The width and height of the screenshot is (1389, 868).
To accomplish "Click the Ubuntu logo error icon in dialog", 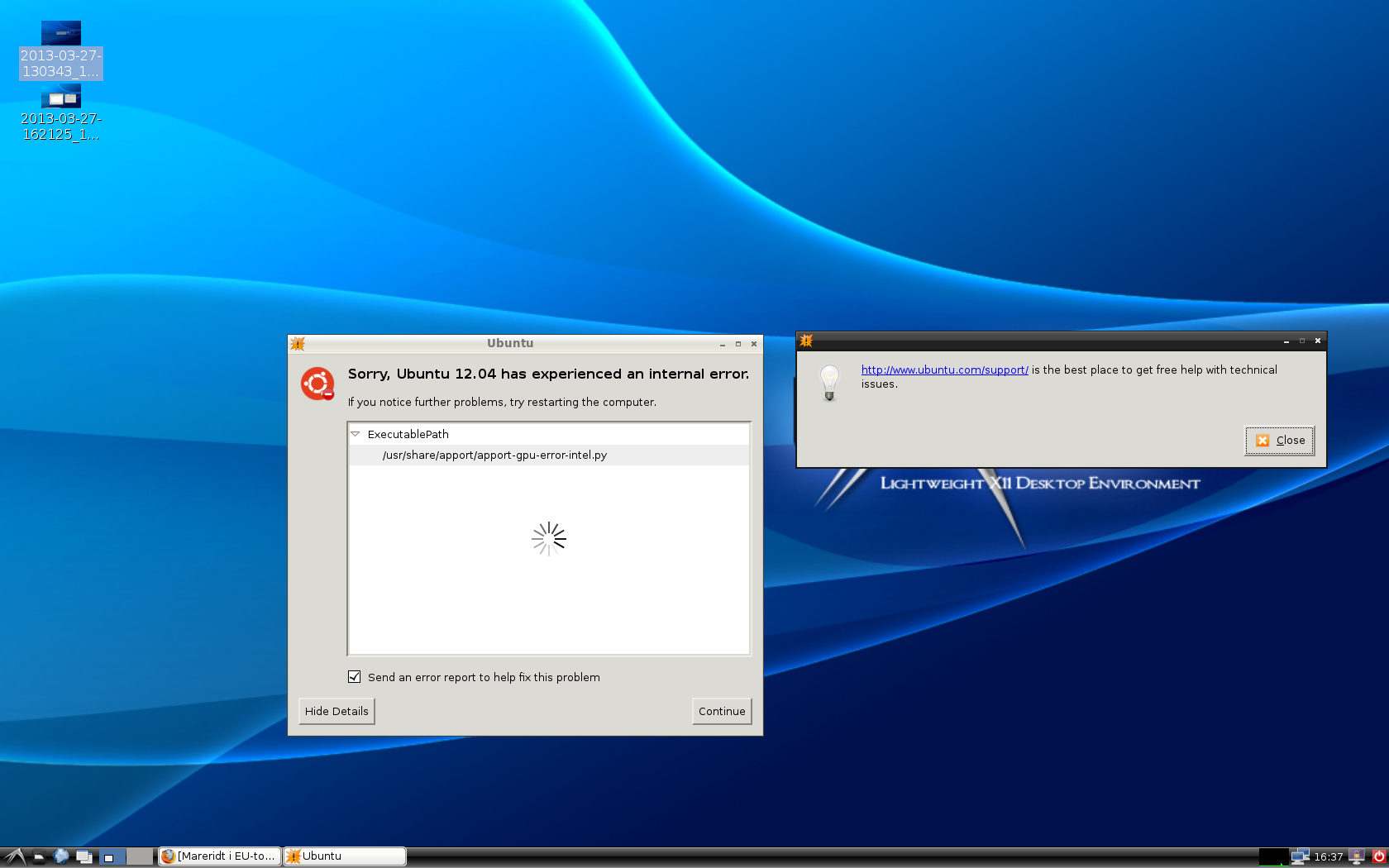I will (x=317, y=384).
